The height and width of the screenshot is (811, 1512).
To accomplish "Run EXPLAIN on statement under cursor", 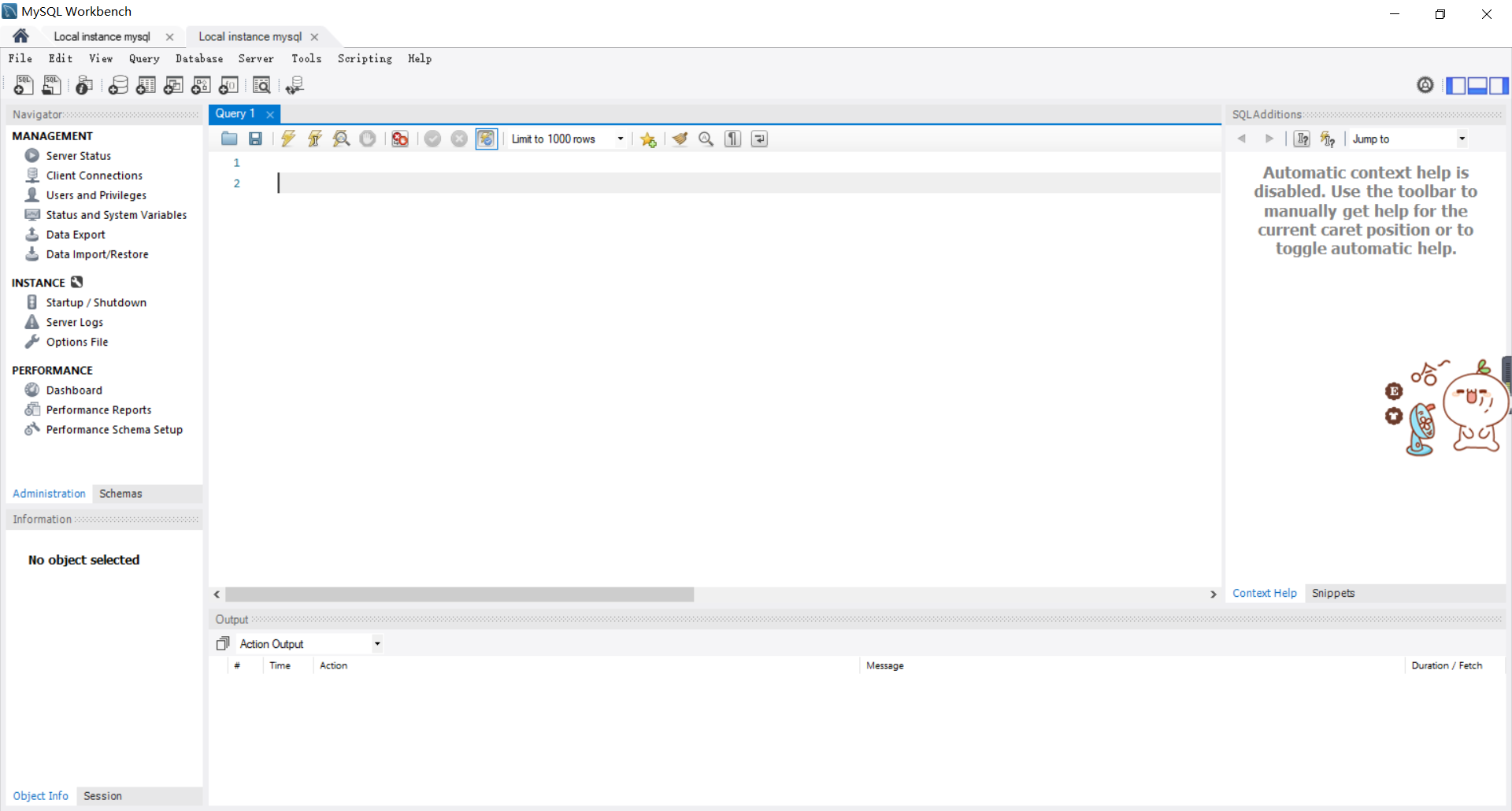I will tap(341, 139).
